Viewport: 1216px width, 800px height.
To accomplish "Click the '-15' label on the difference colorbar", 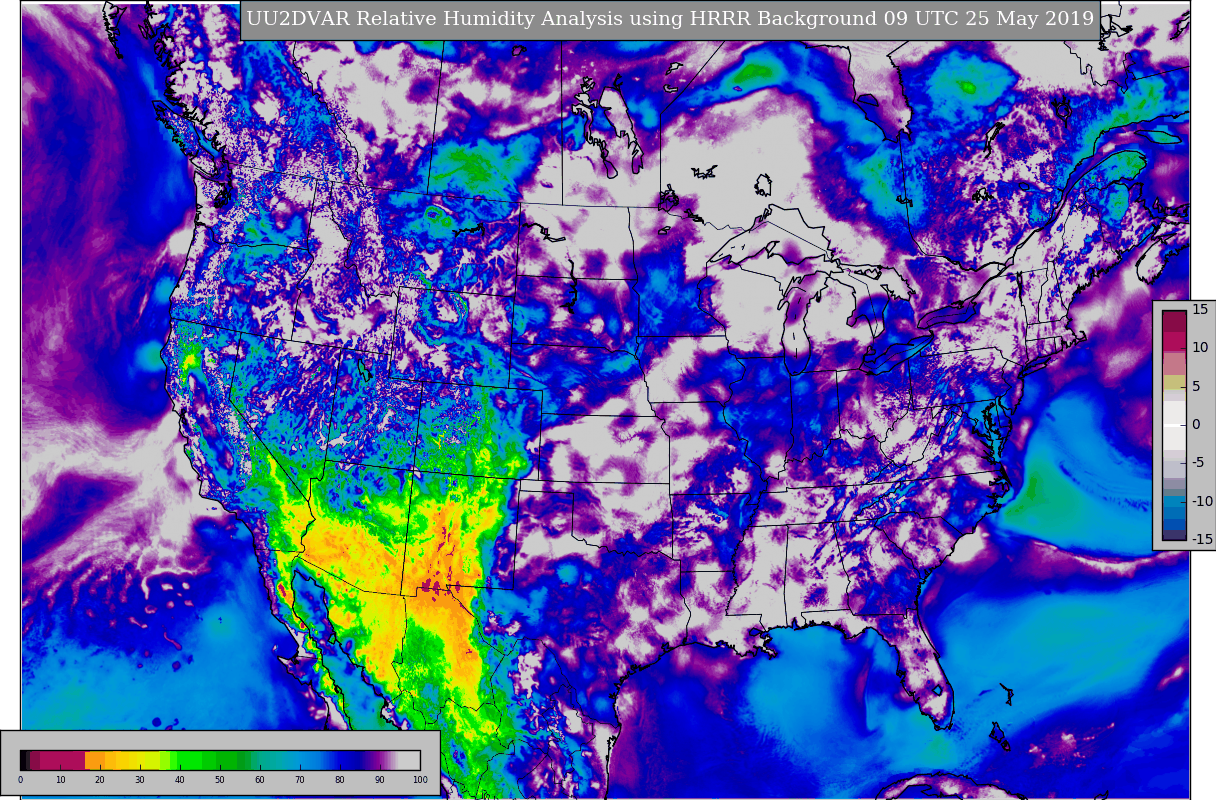I will [x=1201, y=539].
